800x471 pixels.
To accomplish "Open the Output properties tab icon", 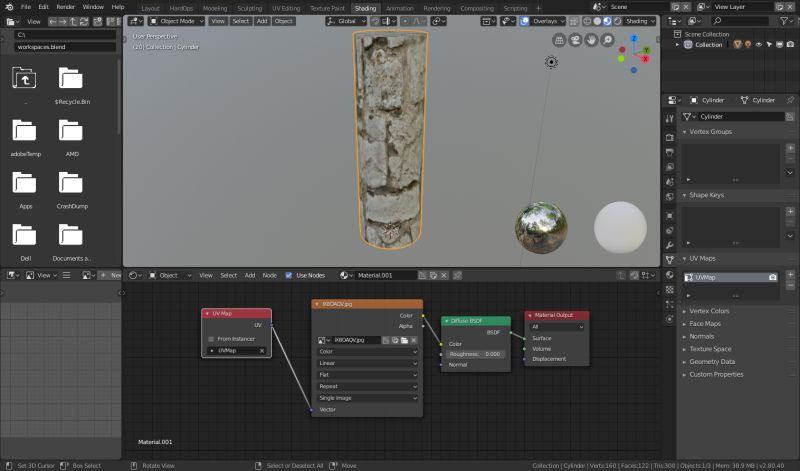I will click(669, 152).
